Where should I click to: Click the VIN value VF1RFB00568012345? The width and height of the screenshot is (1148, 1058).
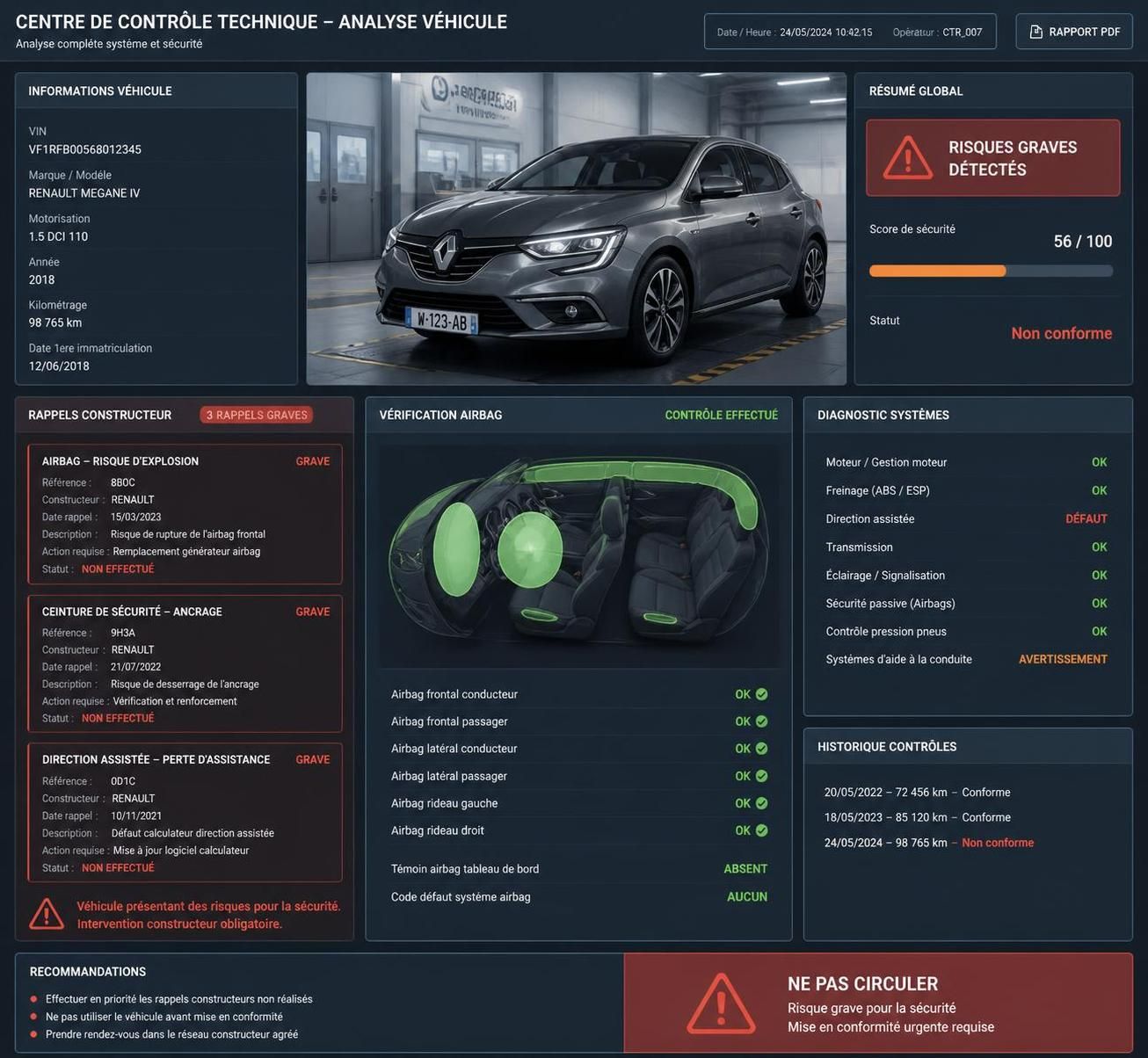coord(84,149)
